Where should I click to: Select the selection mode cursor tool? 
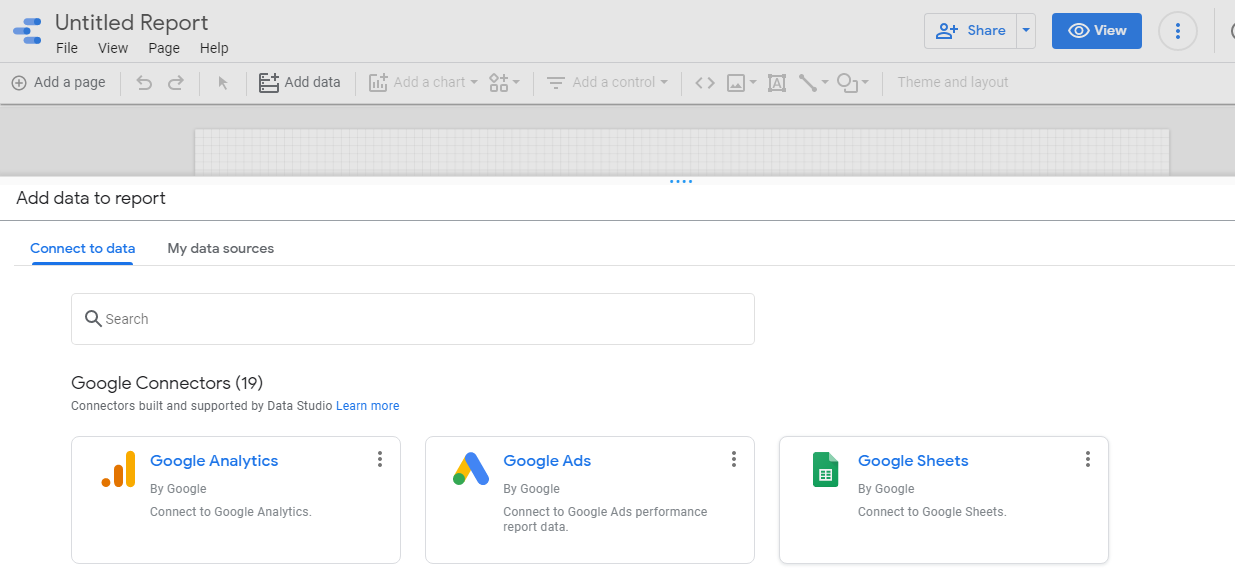[223, 83]
